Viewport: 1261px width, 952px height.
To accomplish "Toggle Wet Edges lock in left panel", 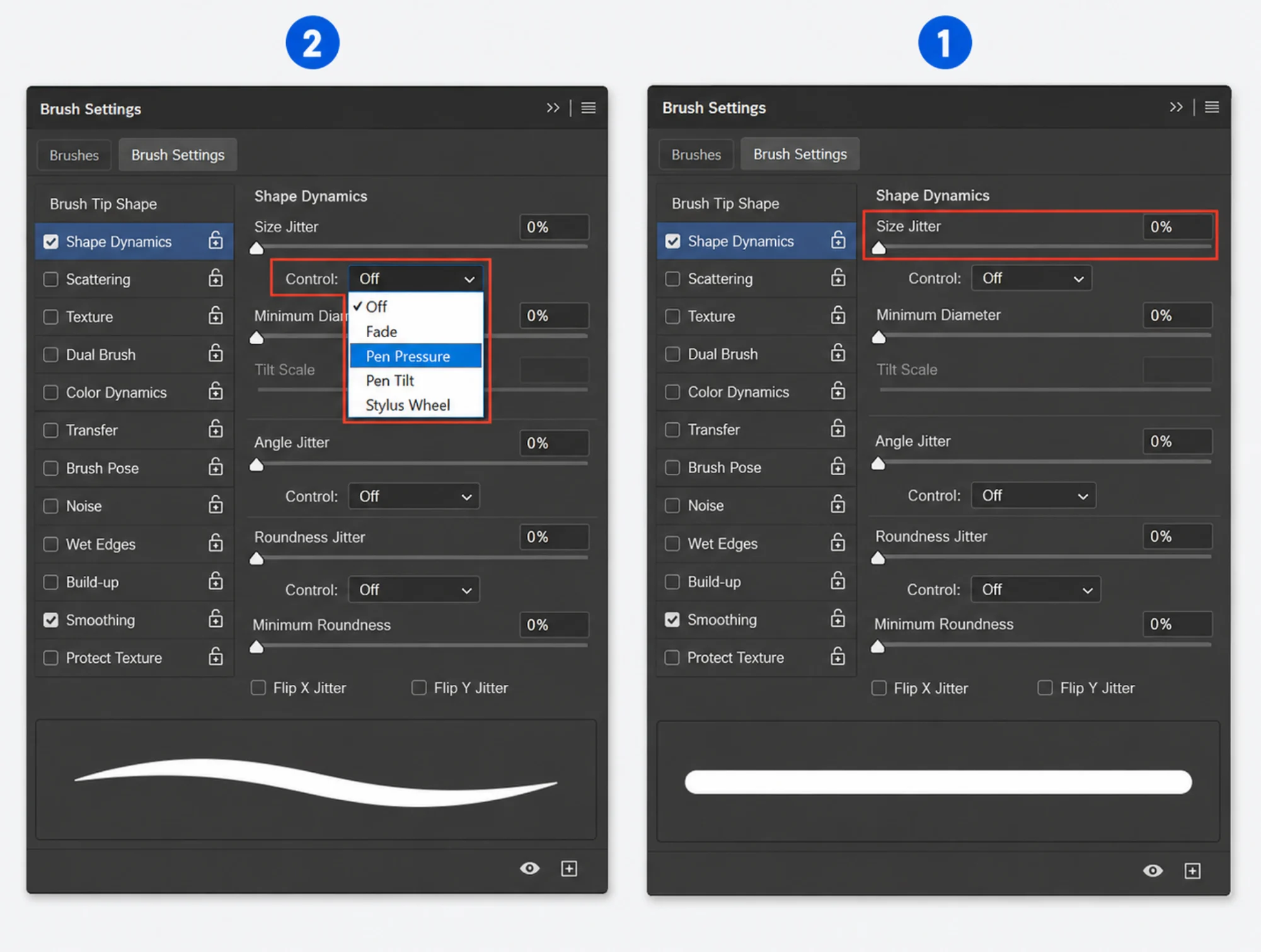I will [x=216, y=542].
